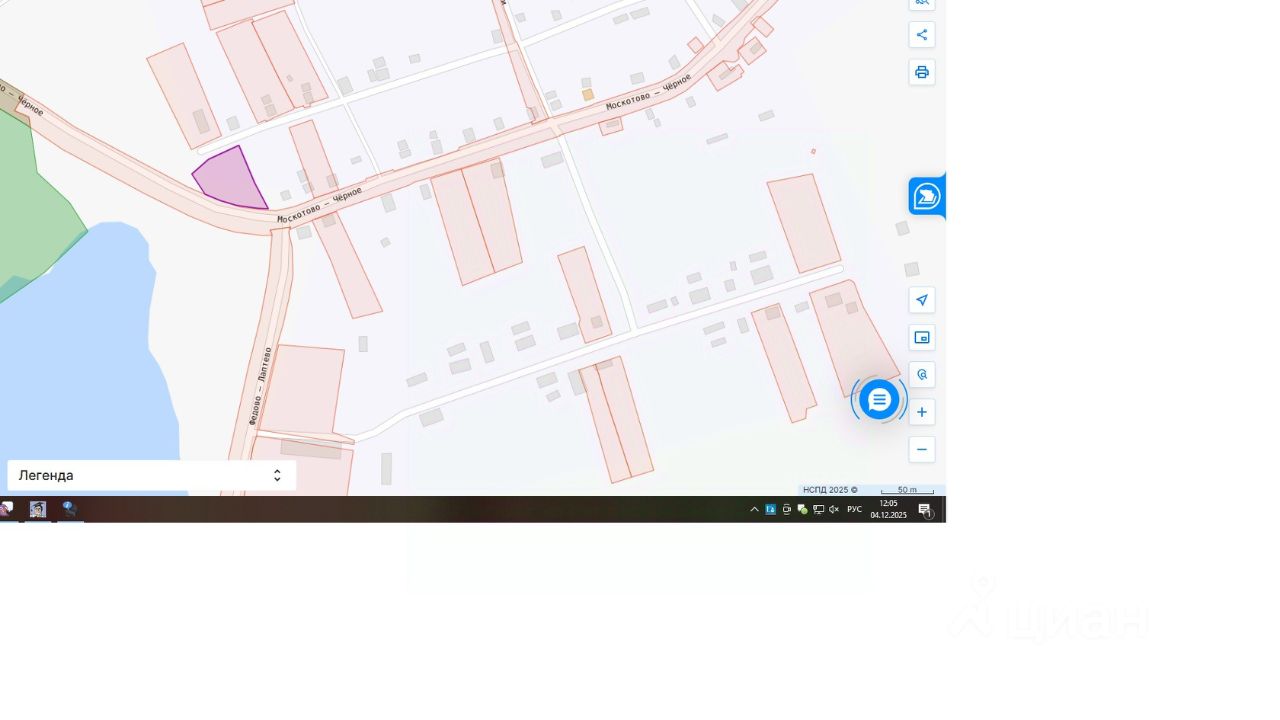
Task: Open the taskbar app with portrait icon
Action: (38, 510)
